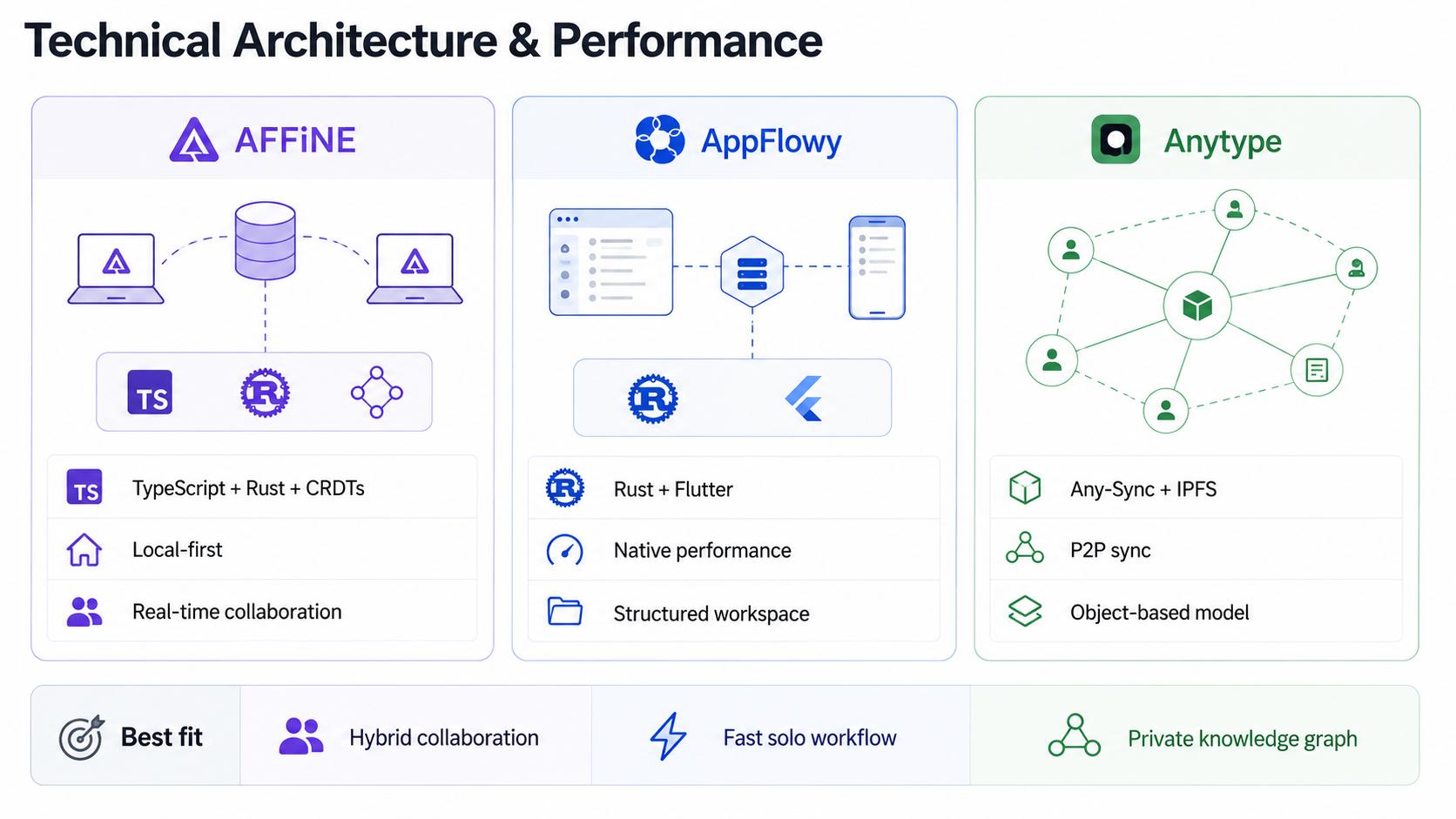Viewport: 1456px width, 819px height.
Task: Click the 'Local-first' text
Action: pyautogui.click(x=178, y=549)
